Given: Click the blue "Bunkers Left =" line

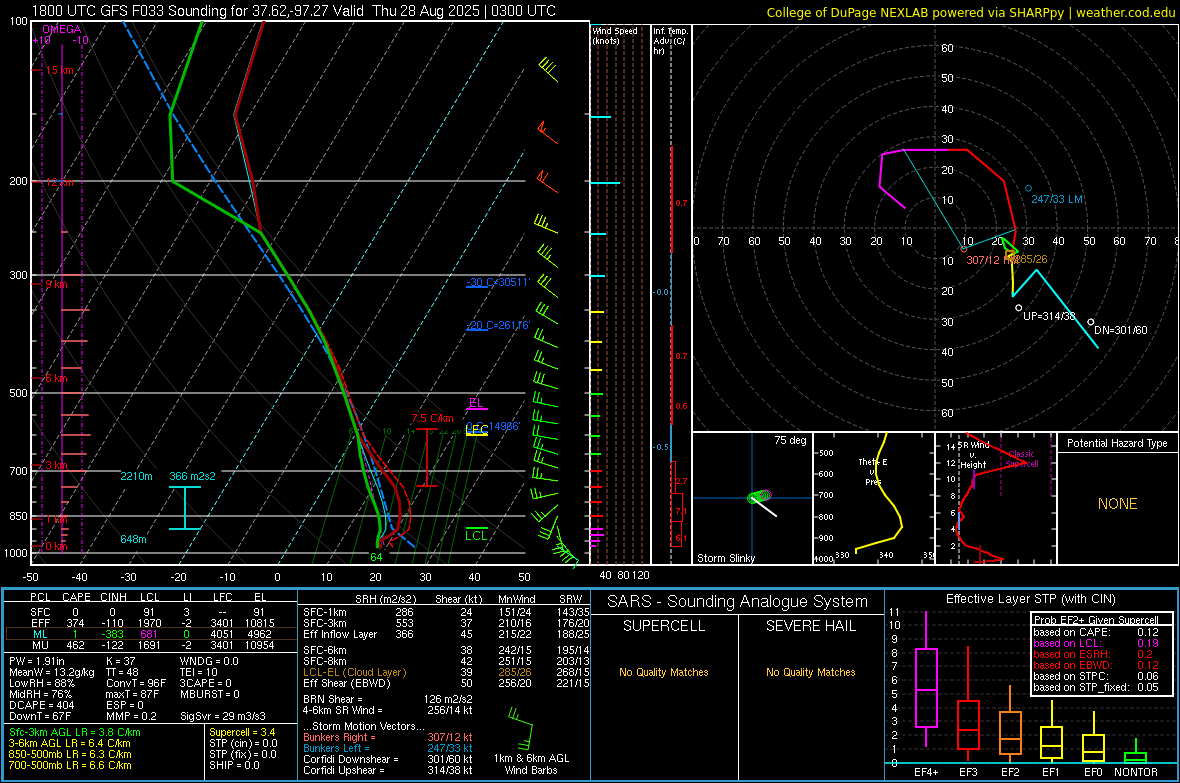Looking at the screenshot, I should 388,748.
